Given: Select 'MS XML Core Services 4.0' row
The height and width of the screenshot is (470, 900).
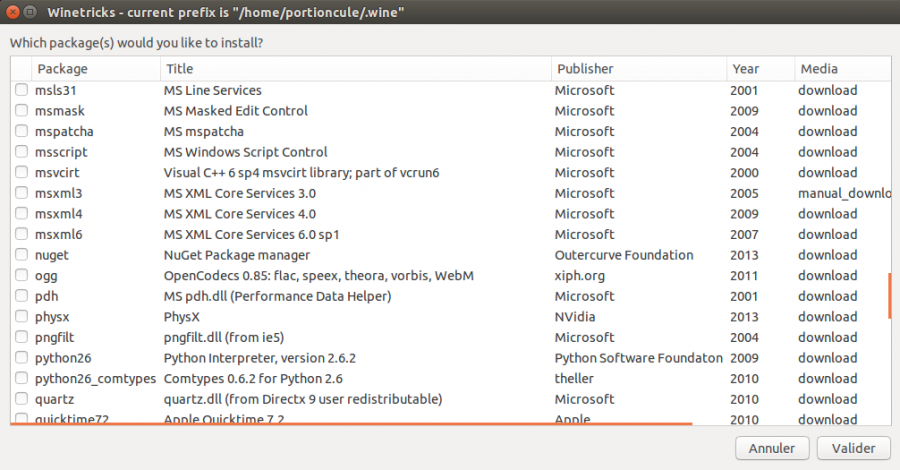Looking at the screenshot, I should (239, 214).
